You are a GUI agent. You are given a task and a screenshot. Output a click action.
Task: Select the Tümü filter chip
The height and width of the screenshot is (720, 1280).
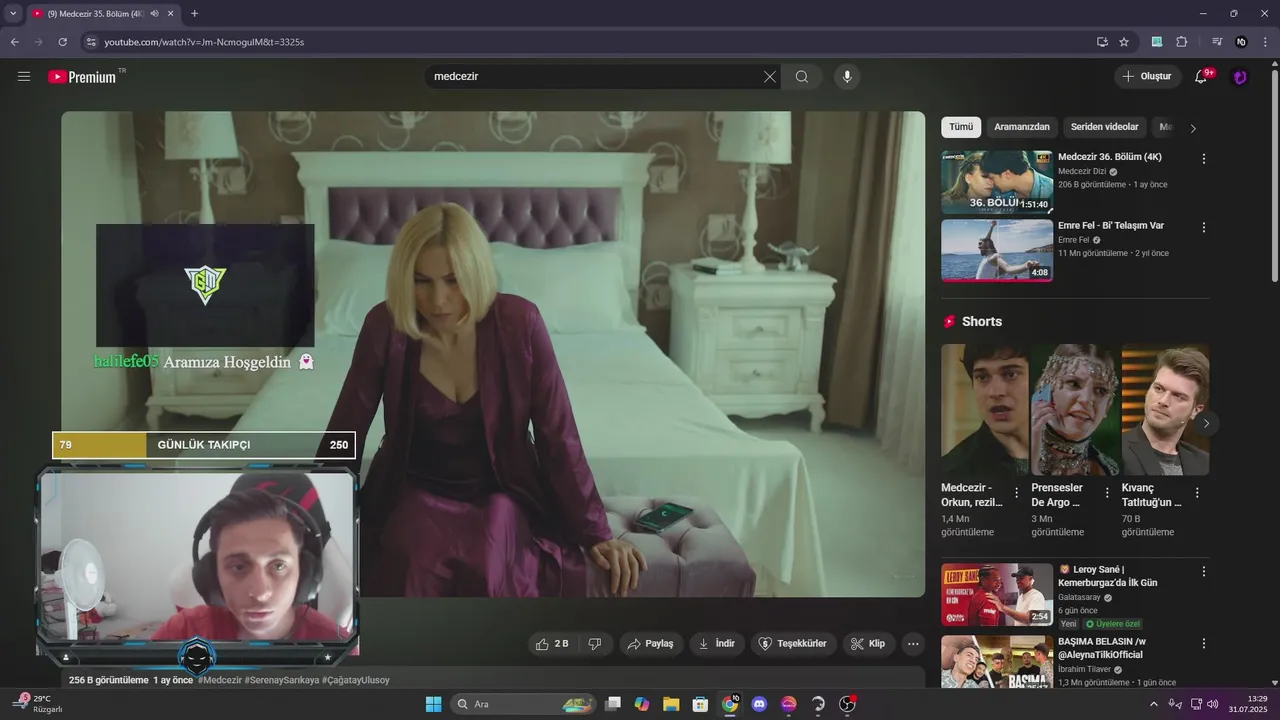click(961, 127)
